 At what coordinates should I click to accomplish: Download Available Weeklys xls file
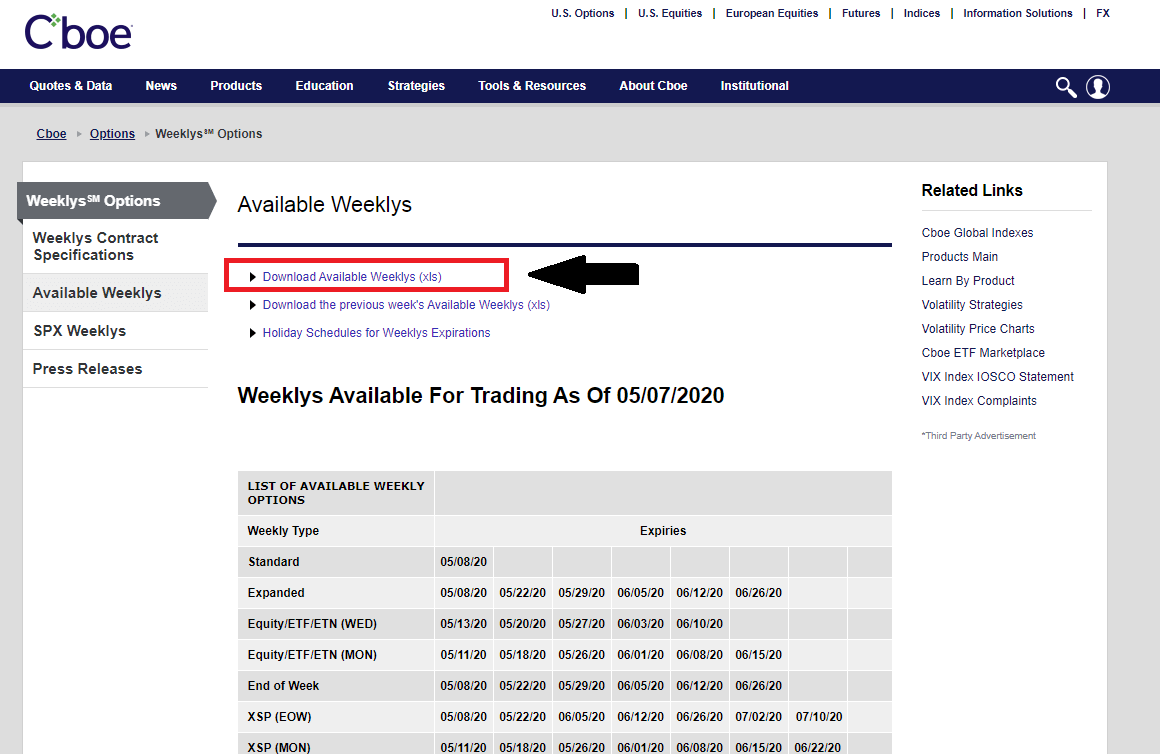pyautogui.click(x=352, y=277)
